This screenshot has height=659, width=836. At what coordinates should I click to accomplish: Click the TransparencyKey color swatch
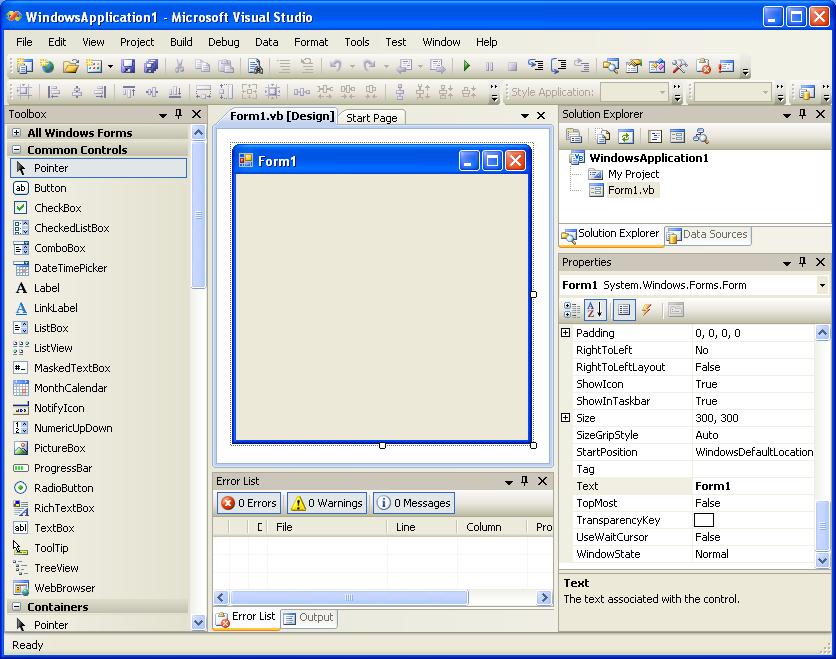702,519
